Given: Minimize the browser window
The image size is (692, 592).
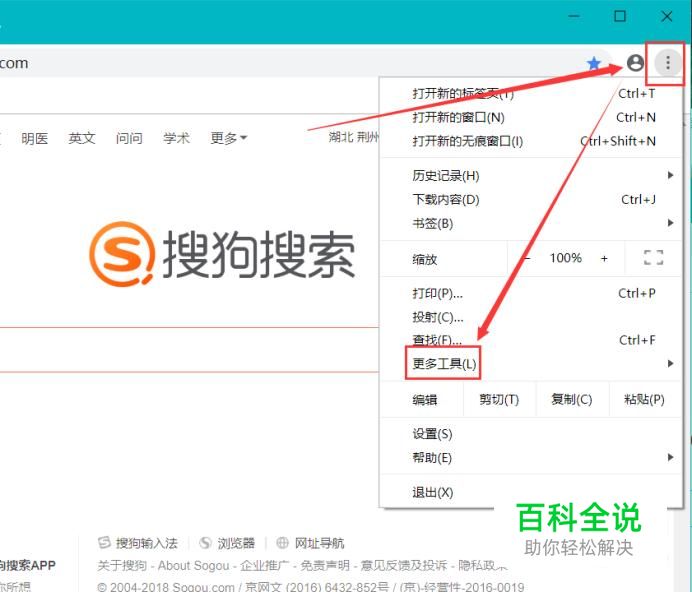Looking at the screenshot, I should (x=573, y=17).
